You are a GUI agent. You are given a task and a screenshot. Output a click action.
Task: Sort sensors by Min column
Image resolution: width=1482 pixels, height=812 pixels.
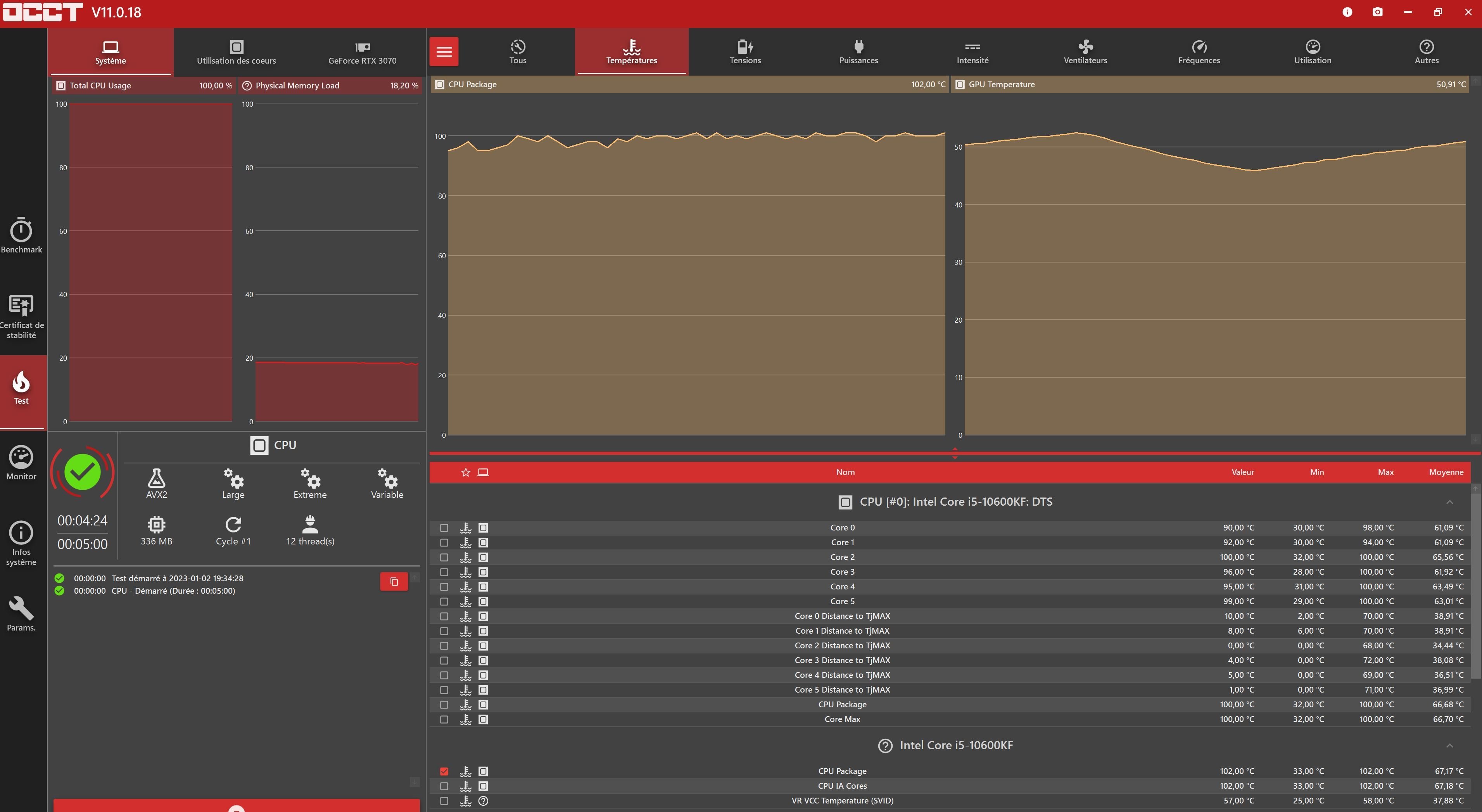pyautogui.click(x=1317, y=472)
